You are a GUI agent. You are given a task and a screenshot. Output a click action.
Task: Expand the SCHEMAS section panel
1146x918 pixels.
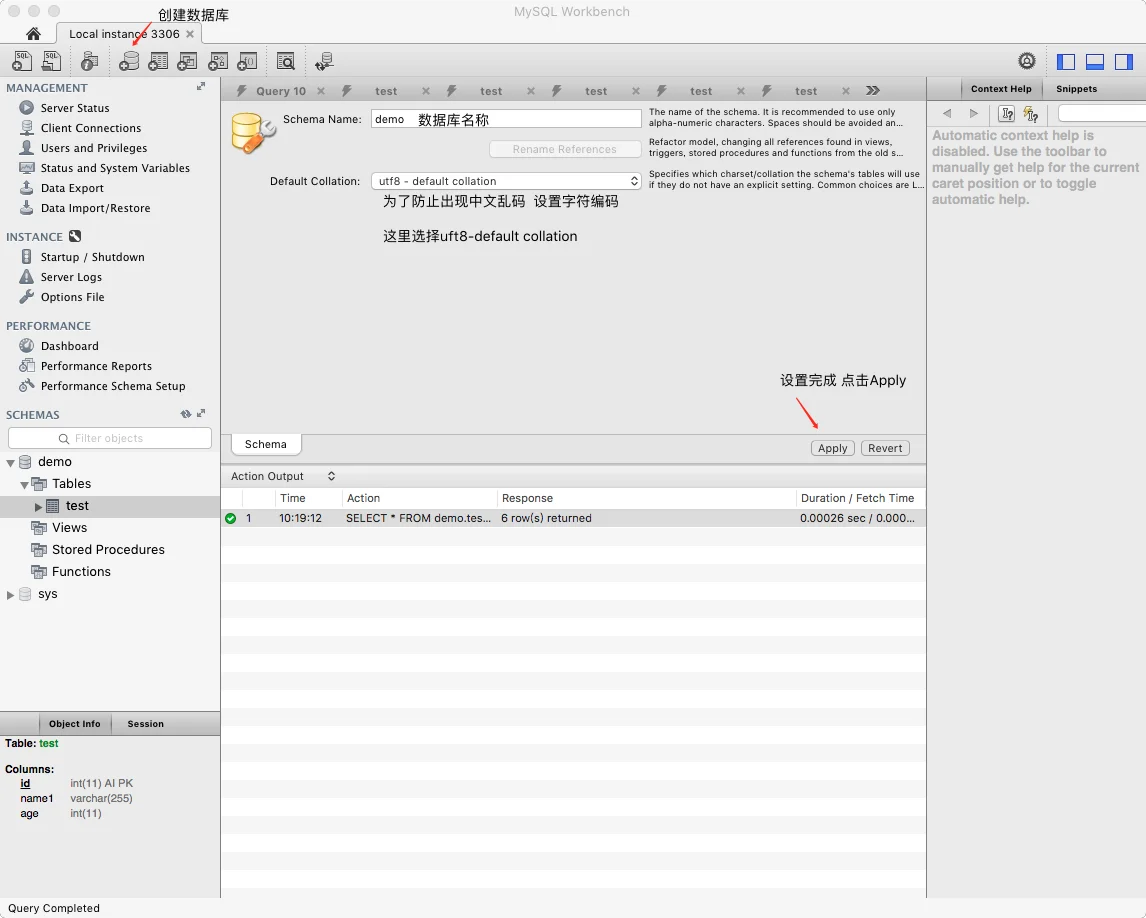click(201, 413)
